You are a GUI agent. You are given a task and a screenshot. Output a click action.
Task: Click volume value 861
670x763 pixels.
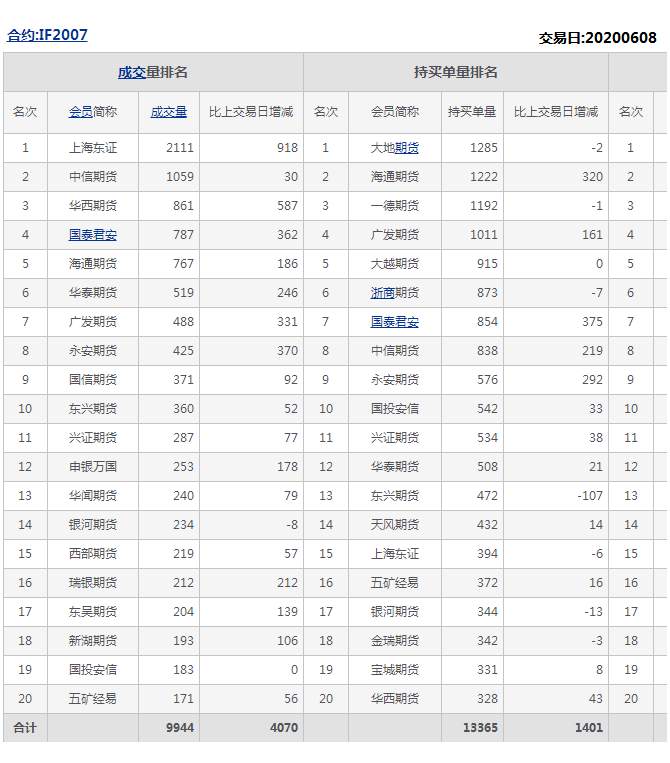(x=183, y=206)
